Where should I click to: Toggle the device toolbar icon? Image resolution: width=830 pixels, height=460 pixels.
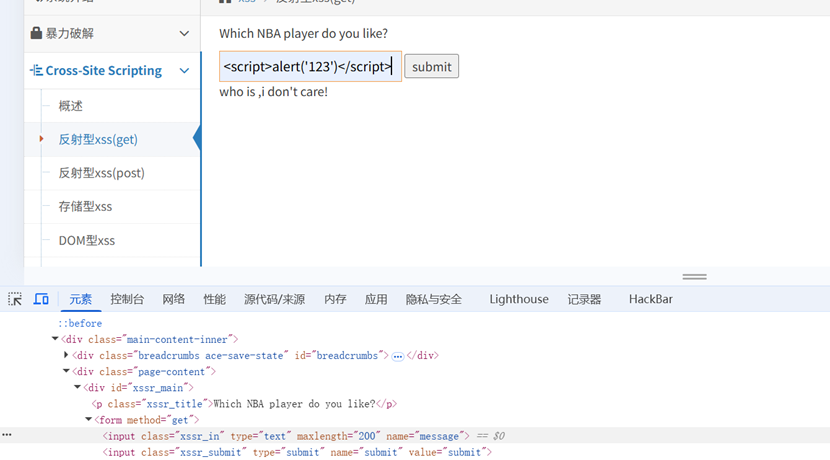[41, 299]
